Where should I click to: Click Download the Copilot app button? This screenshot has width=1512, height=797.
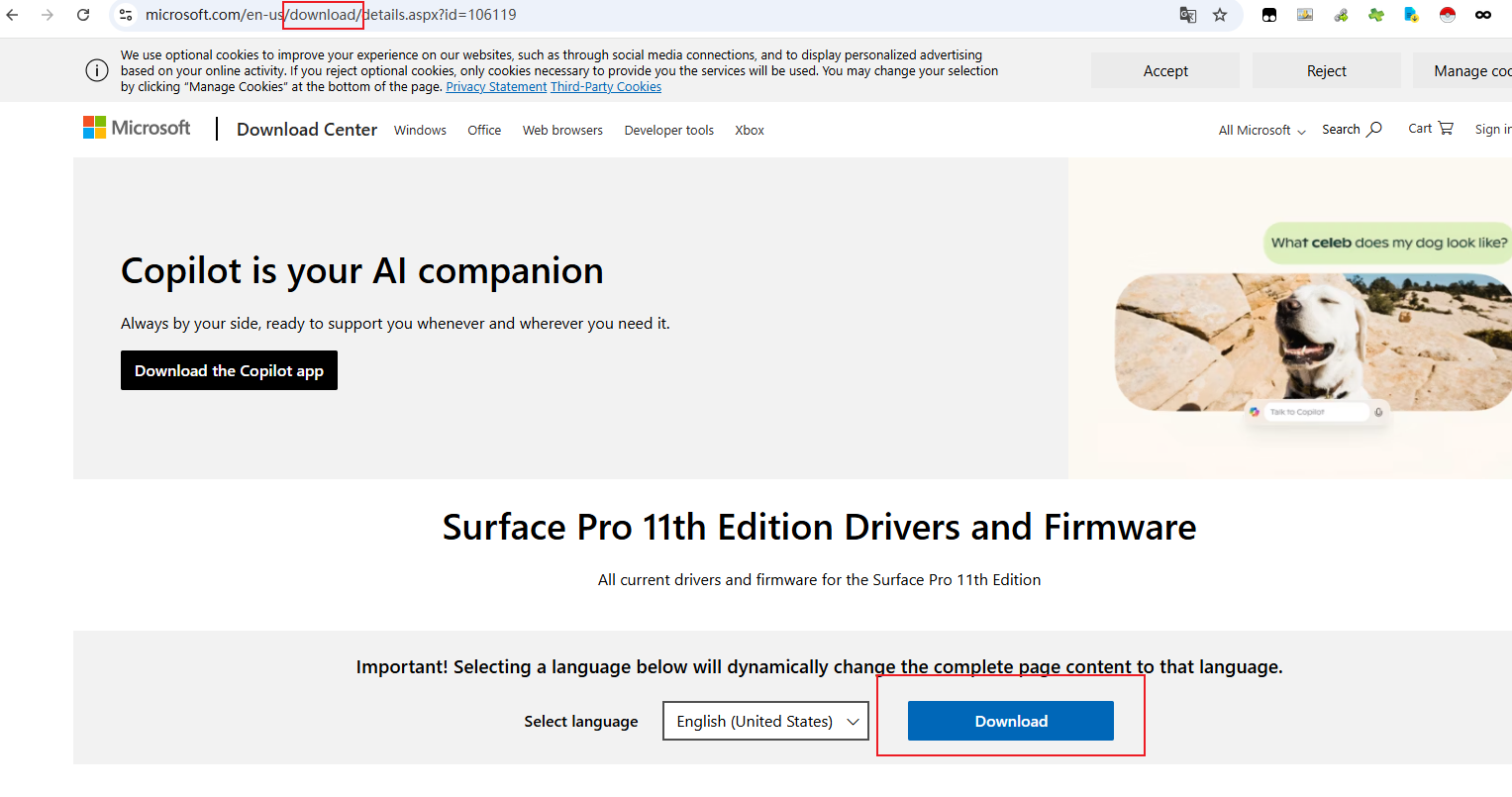pos(229,370)
